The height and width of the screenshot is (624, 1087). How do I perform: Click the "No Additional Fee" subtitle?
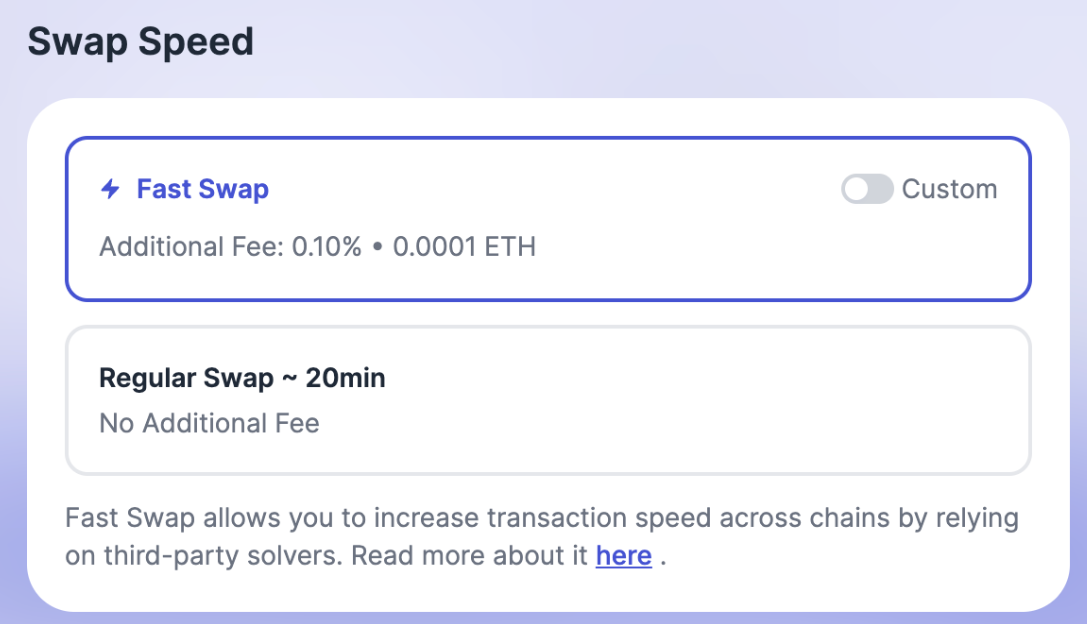pos(209,423)
